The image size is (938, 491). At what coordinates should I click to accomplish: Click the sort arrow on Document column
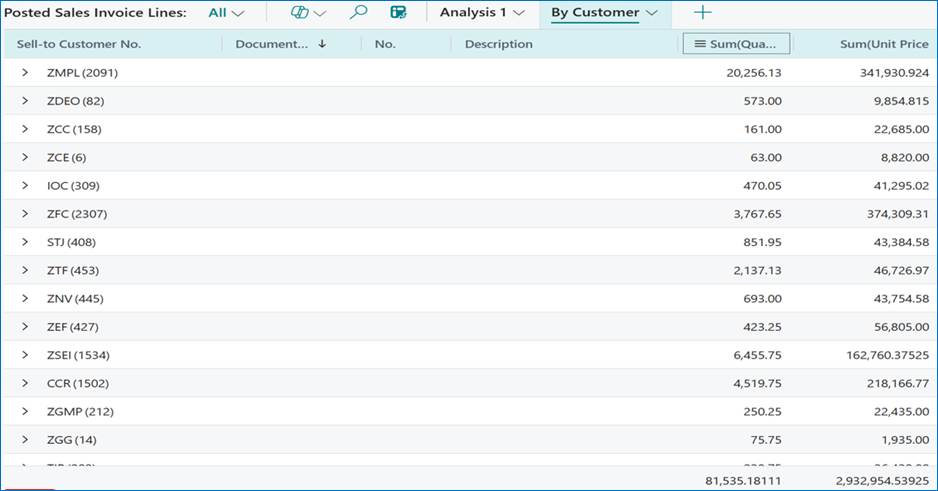[x=322, y=44]
